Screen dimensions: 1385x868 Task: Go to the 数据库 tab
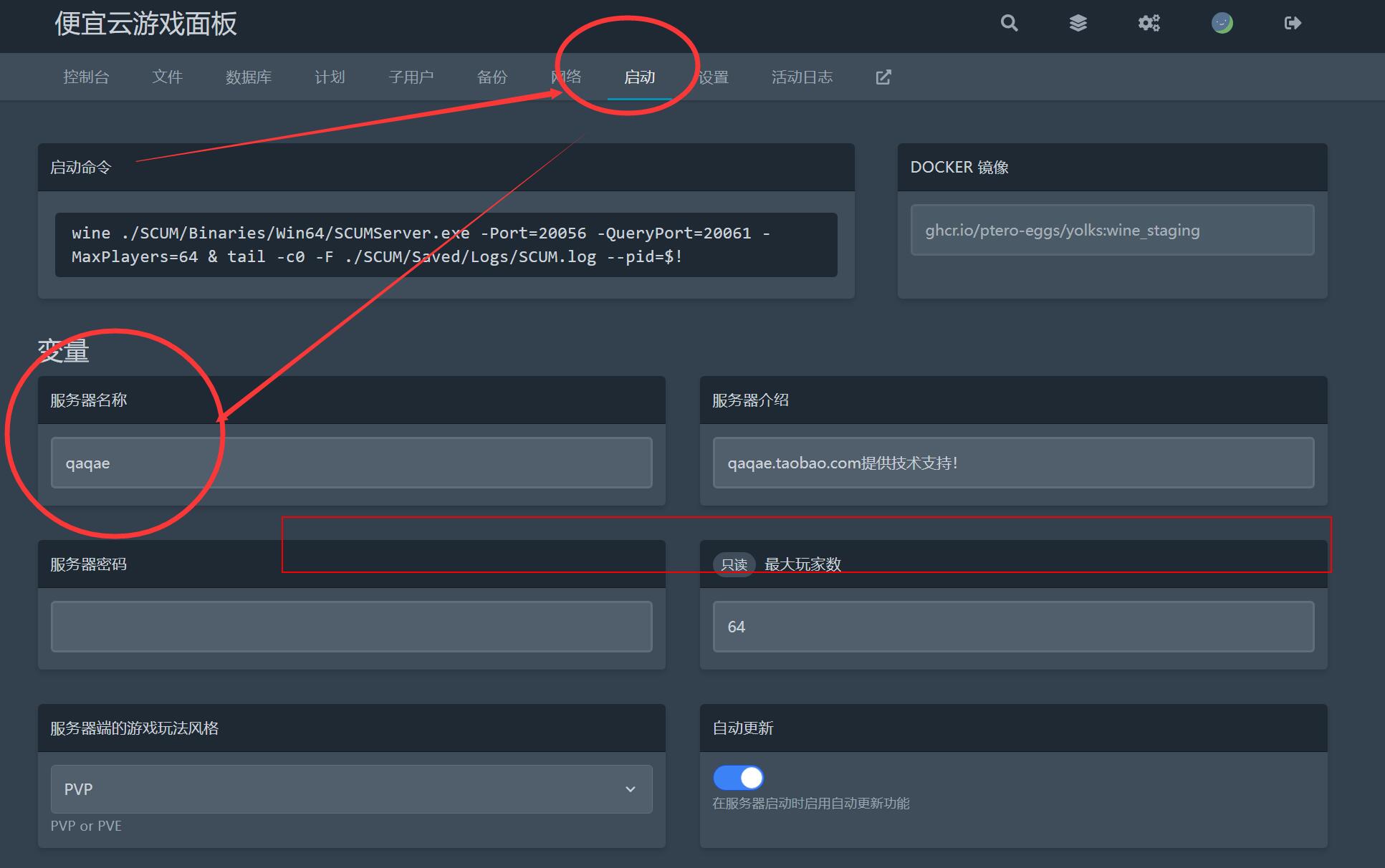click(x=248, y=77)
